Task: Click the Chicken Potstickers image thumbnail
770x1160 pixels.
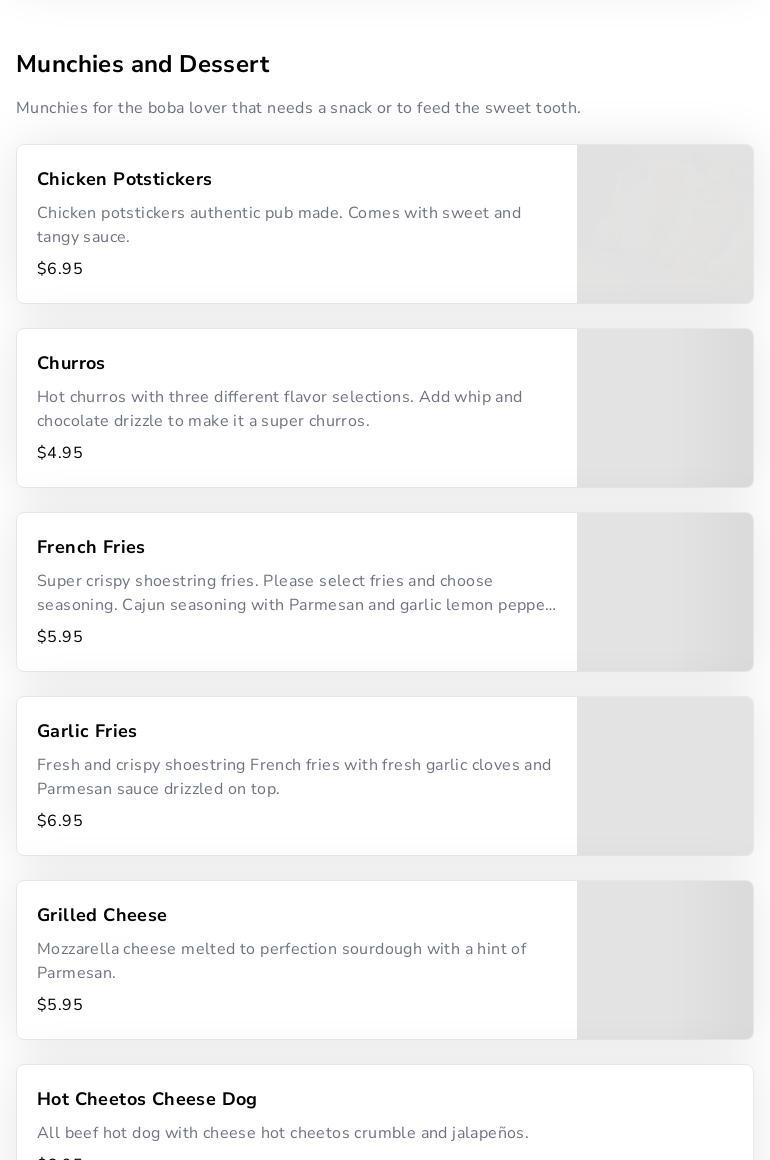Action: click(665, 224)
